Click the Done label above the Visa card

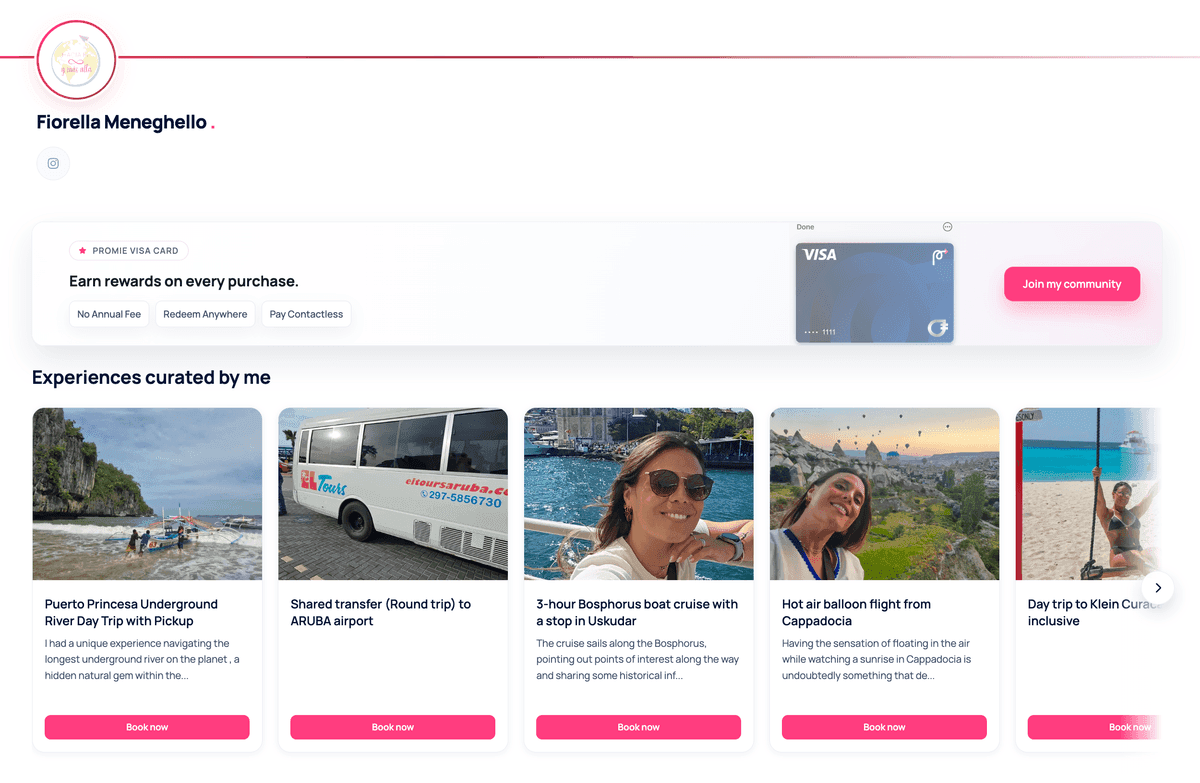tap(805, 227)
